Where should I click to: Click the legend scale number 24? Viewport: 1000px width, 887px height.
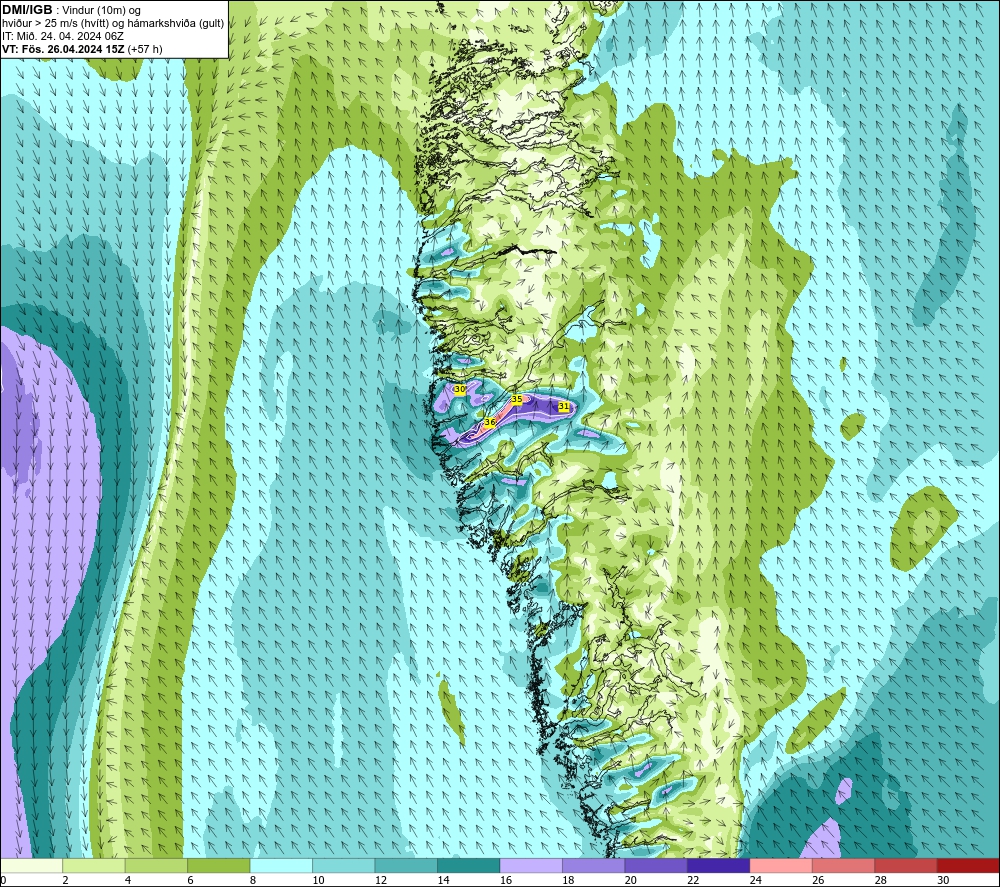(x=755, y=880)
